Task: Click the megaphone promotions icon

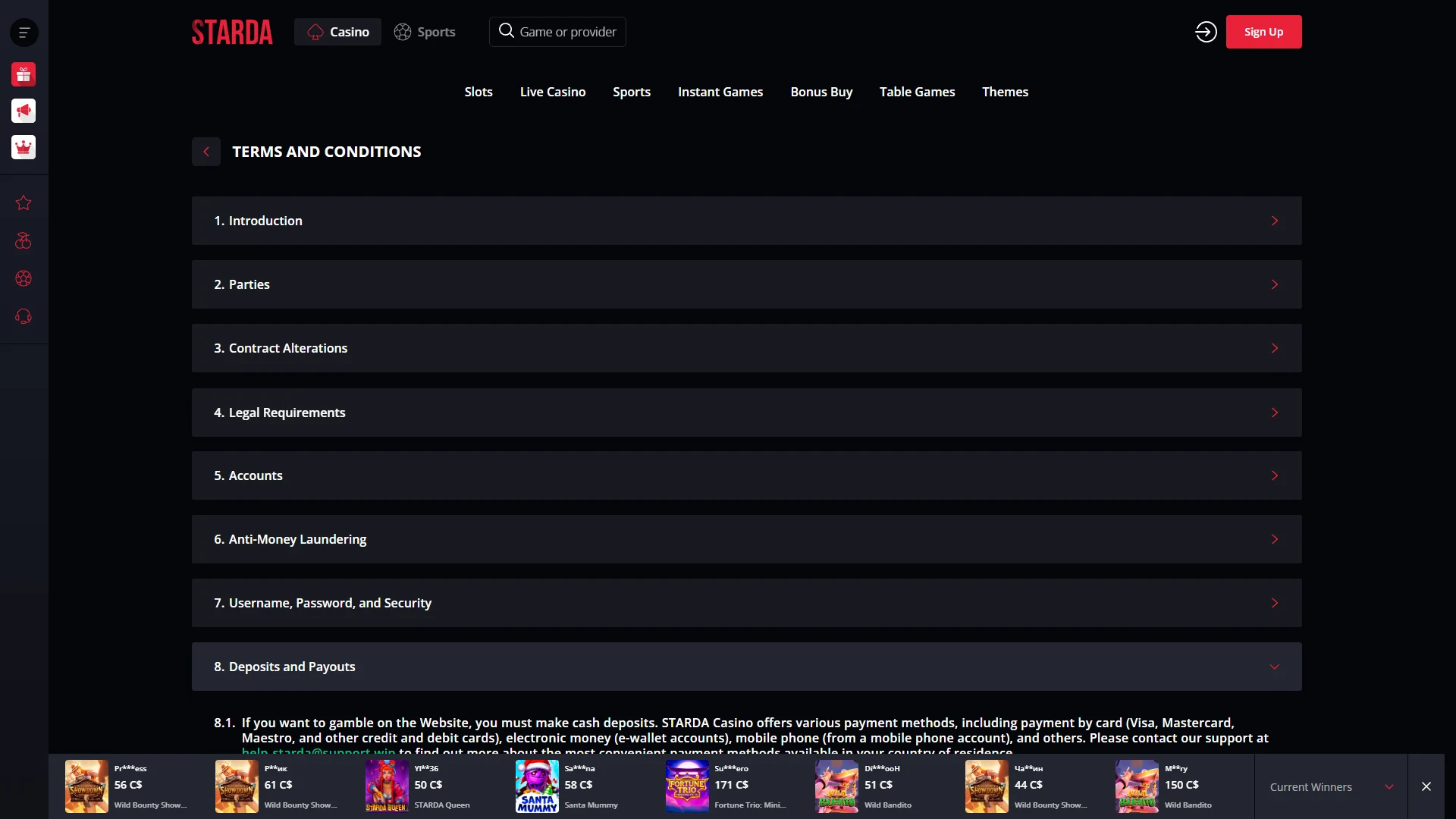Action: 24,111
